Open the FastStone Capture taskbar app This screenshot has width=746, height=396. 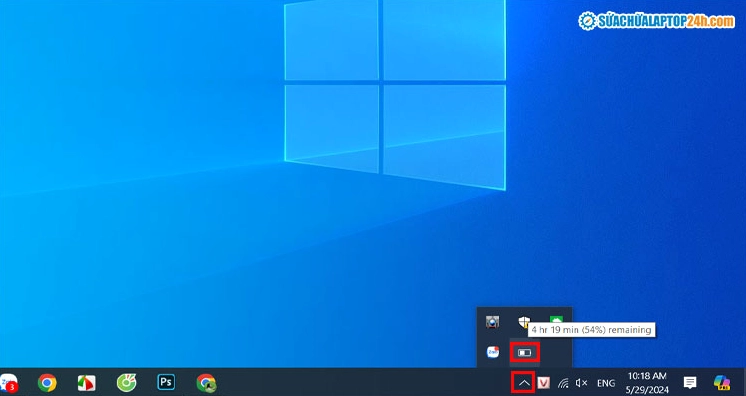coord(87,383)
